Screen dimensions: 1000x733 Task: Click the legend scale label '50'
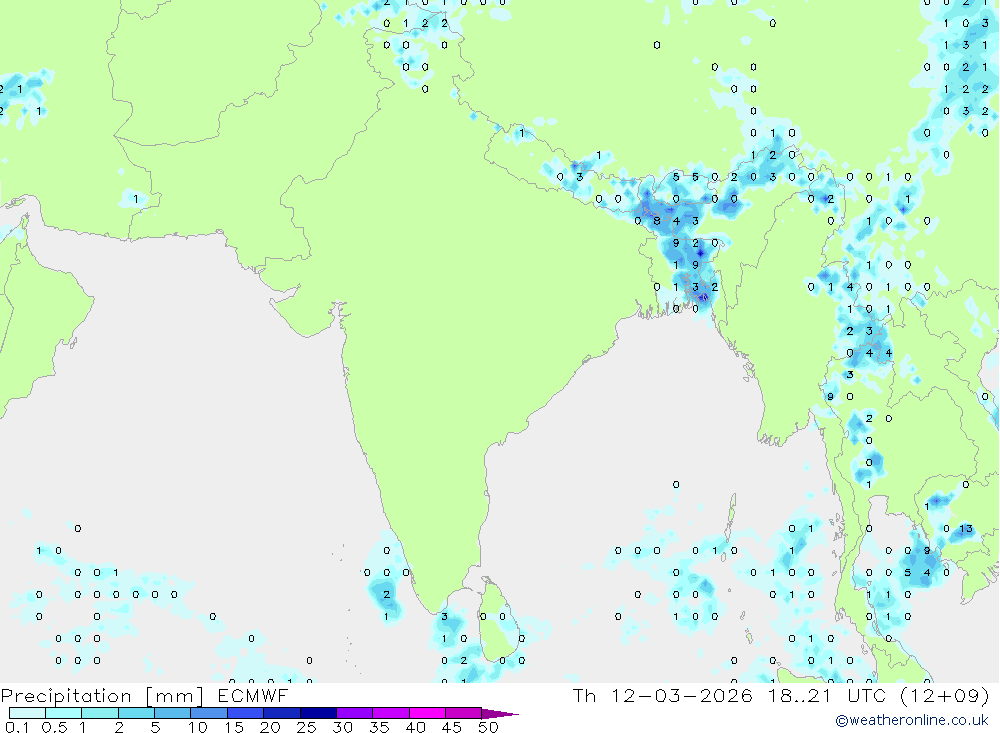click(x=489, y=727)
